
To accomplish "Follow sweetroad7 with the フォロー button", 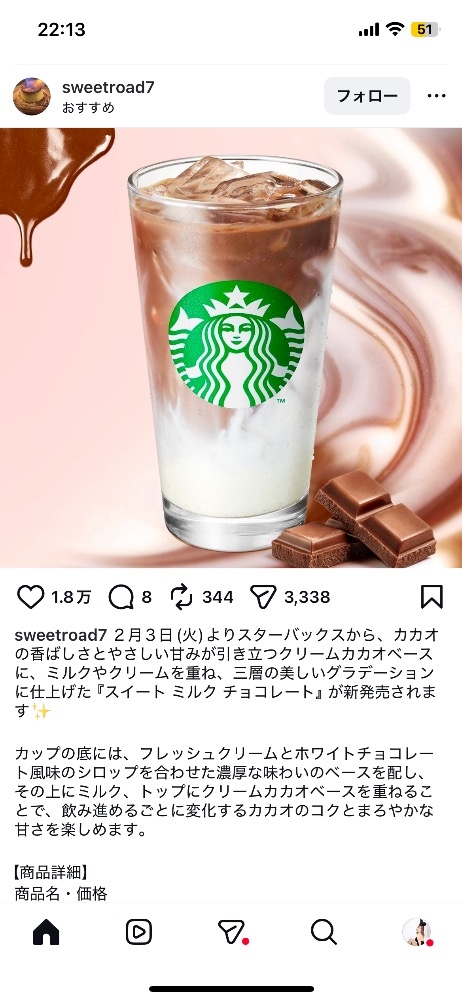I will [x=367, y=96].
